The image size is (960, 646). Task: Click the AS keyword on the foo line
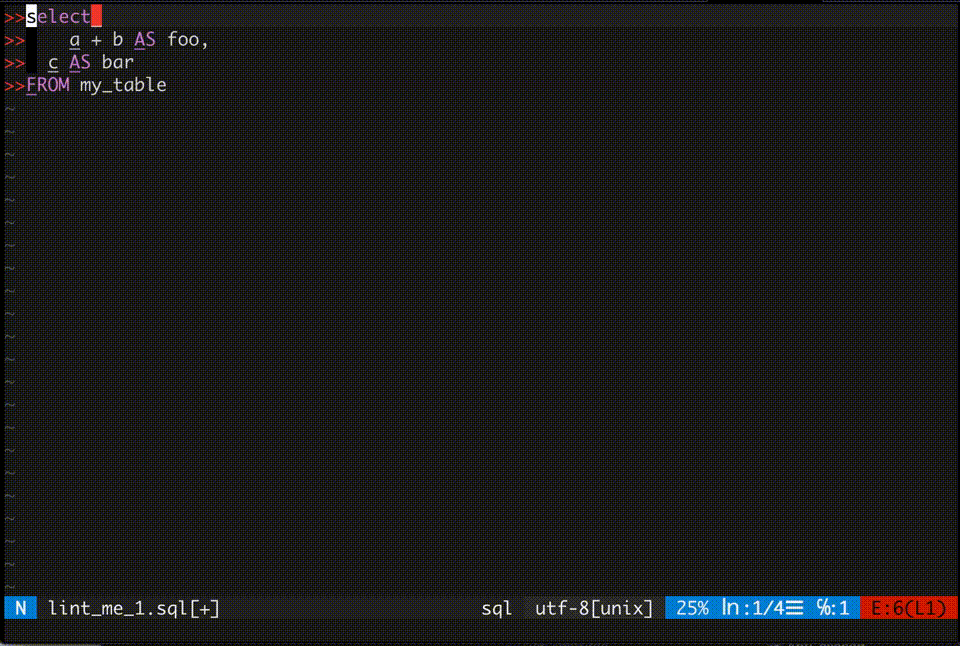pos(143,39)
